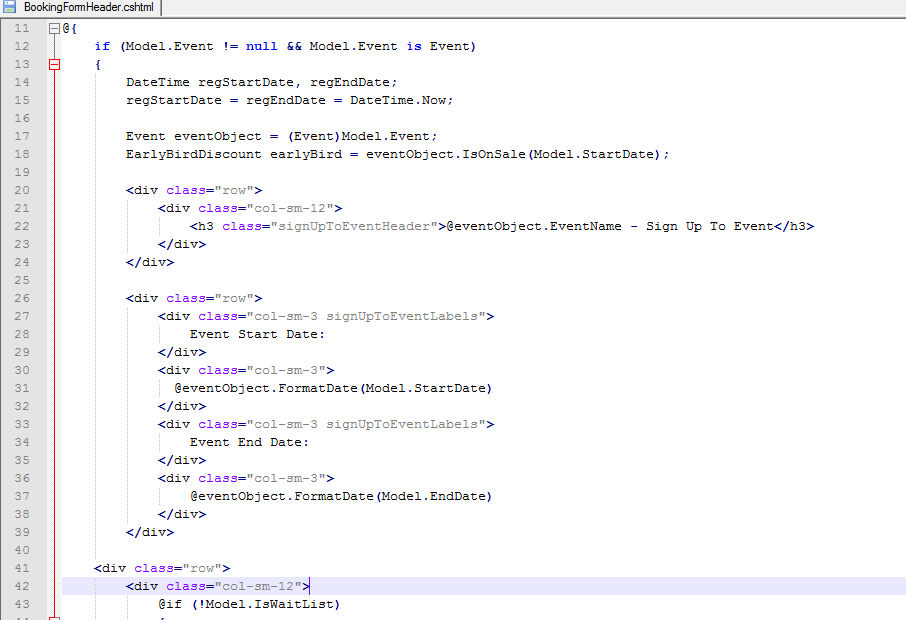Click "@if (!Model.IsWaitList)" on line 43
906x620 pixels.
[249, 604]
